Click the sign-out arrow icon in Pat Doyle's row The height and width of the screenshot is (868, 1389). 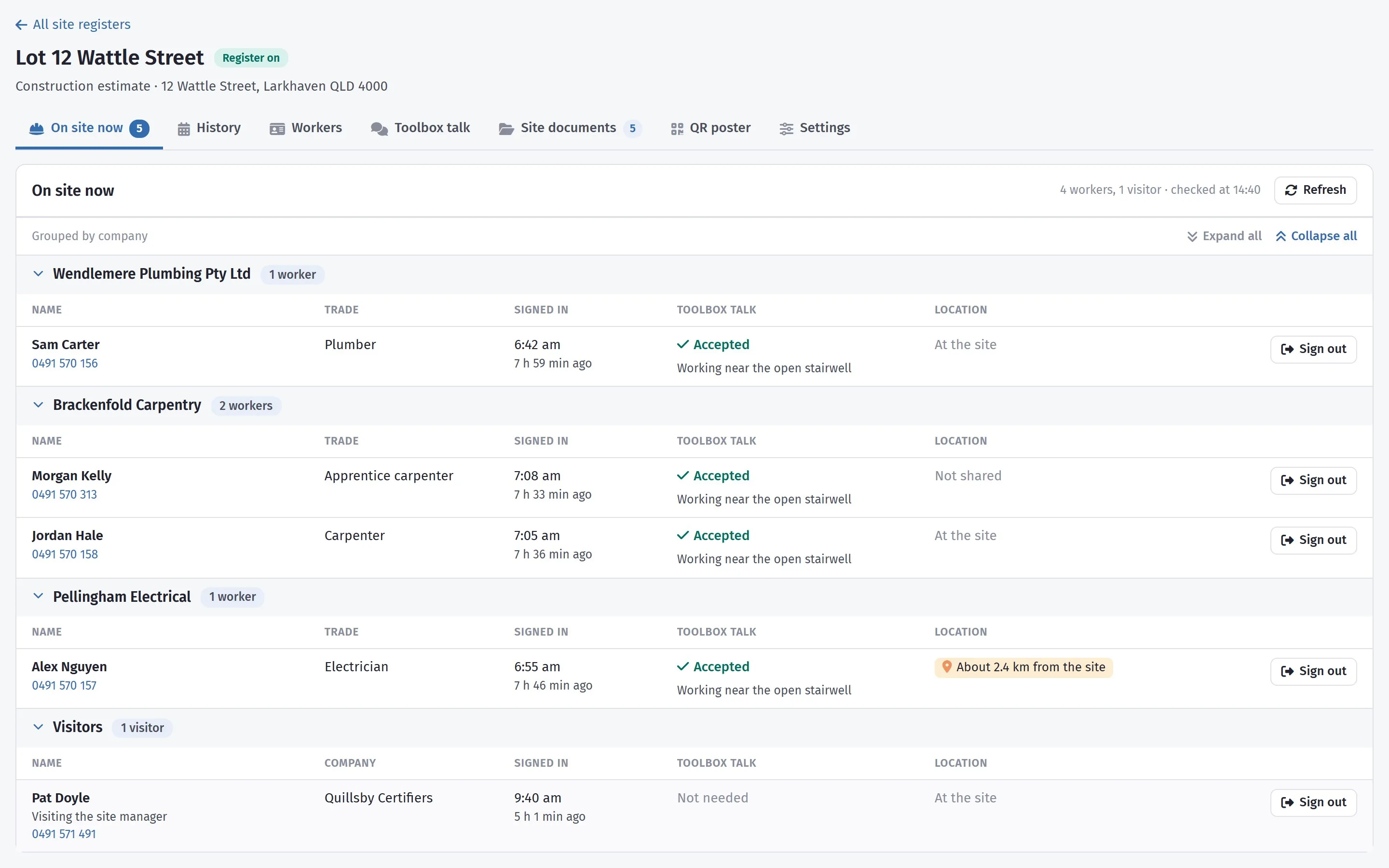point(1287,802)
